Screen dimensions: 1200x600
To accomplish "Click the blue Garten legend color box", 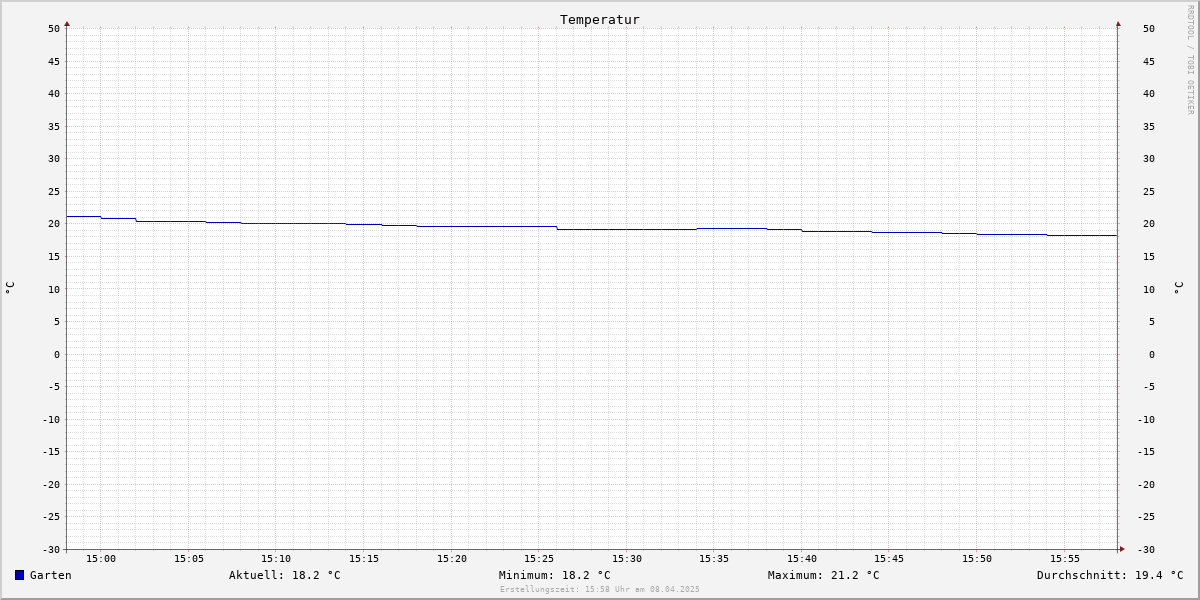I will [x=19, y=575].
